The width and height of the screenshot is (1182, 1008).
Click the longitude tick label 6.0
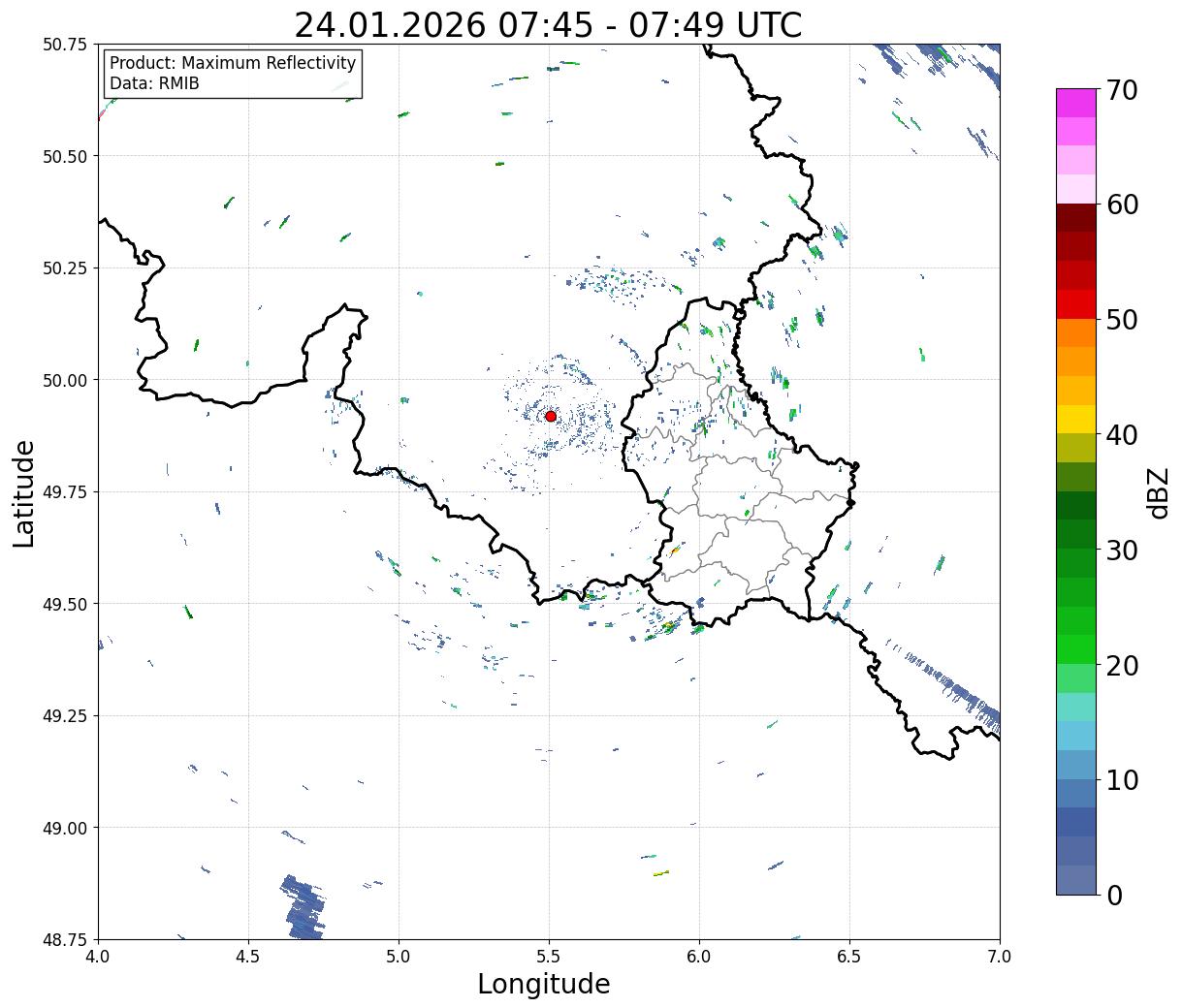pyautogui.click(x=699, y=957)
